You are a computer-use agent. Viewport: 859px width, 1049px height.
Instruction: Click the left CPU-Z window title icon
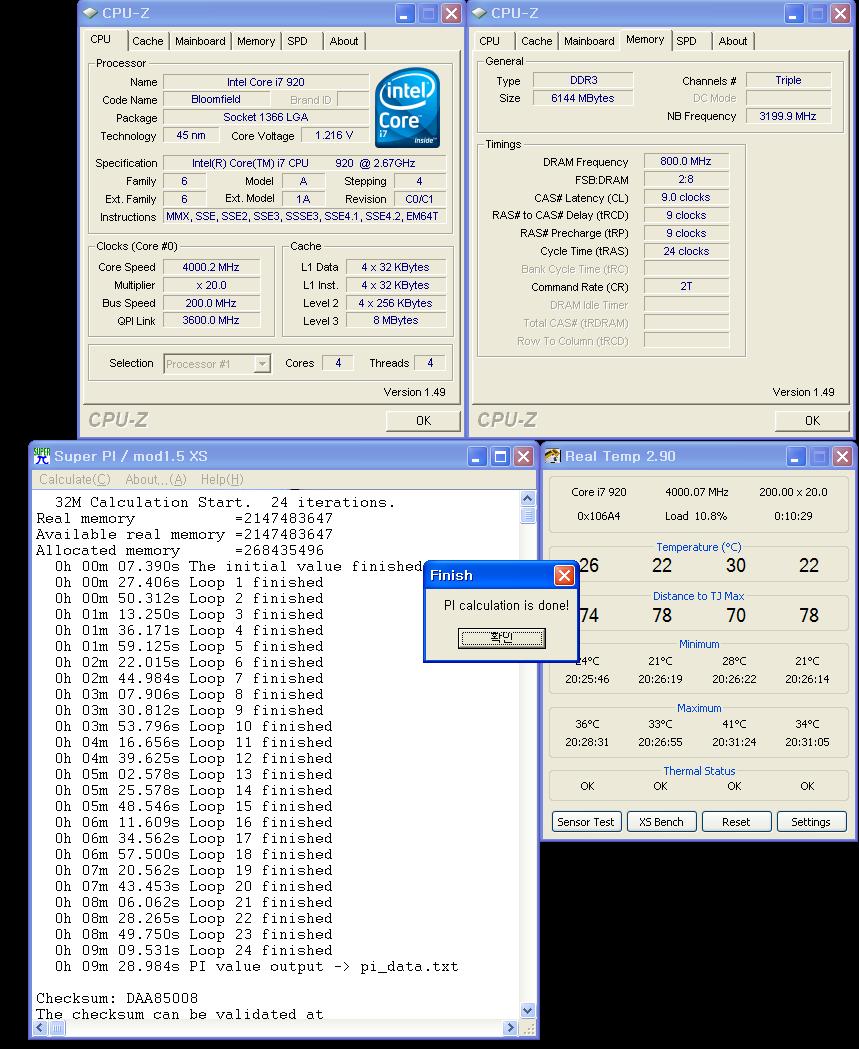pos(90,13)
